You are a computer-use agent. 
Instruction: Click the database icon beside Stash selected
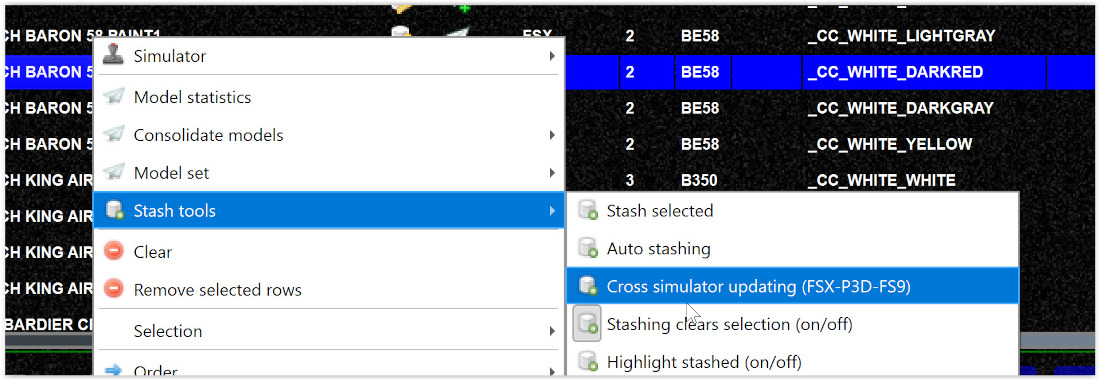[x=587, y=210]
